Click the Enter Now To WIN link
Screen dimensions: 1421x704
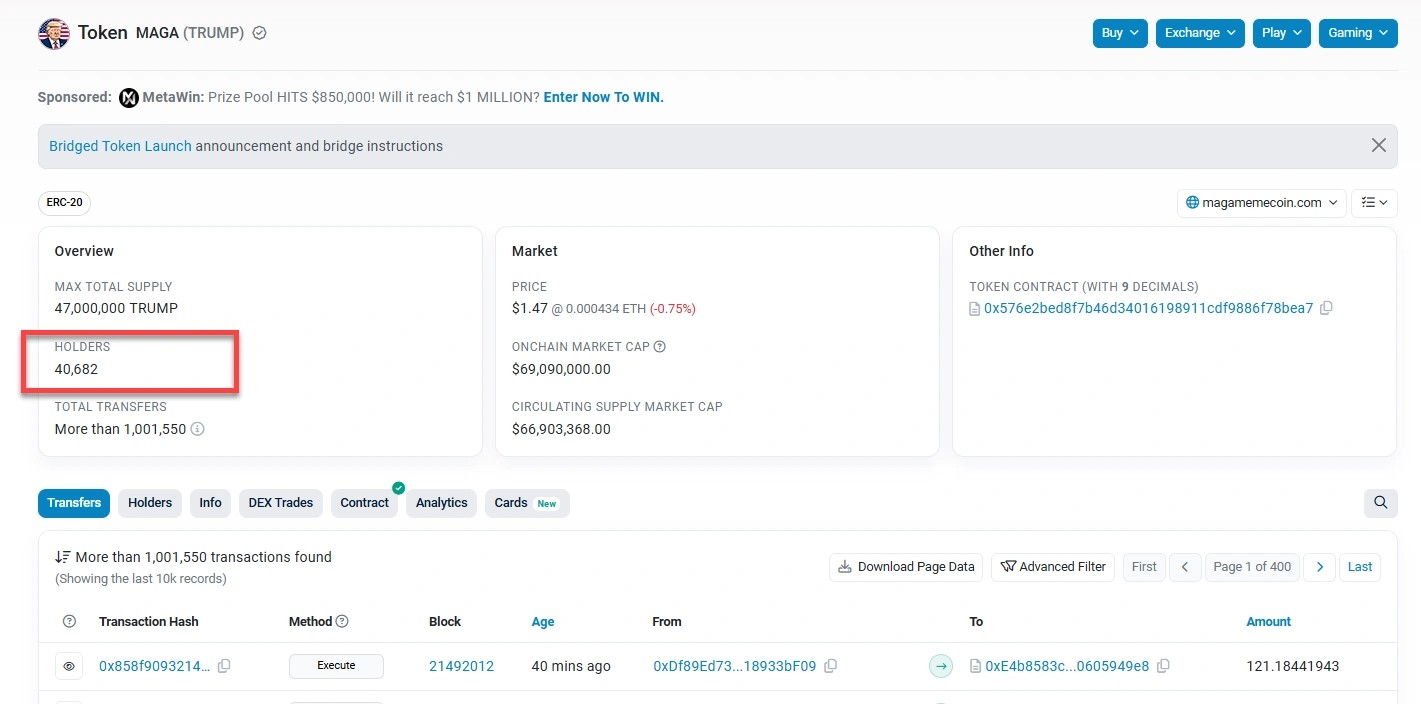603,97
